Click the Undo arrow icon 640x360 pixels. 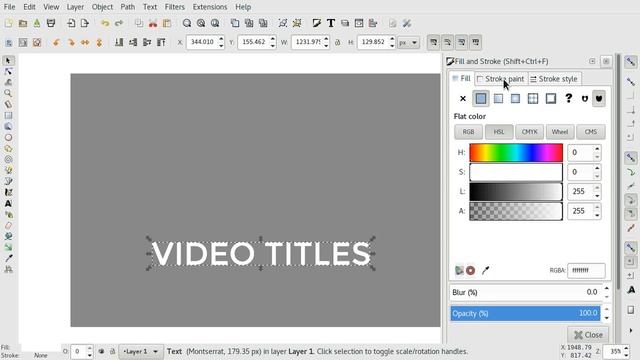[x=105, y=23]
